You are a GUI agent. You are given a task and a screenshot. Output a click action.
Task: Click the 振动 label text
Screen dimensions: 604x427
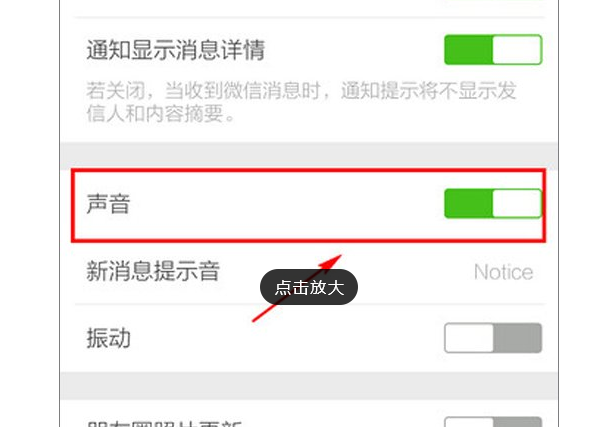coord(108,338)
